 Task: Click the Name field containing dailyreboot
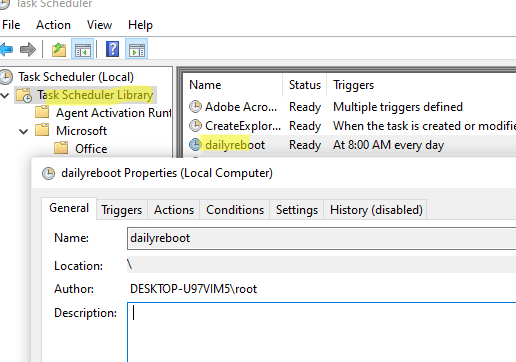click(x=321, y=238)
